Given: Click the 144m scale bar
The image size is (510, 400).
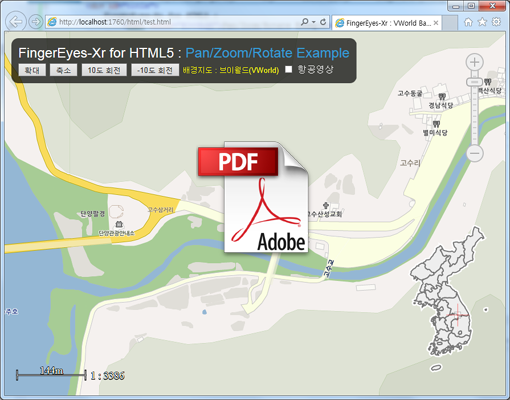Looking at the screenshot, I should (51, 374).
